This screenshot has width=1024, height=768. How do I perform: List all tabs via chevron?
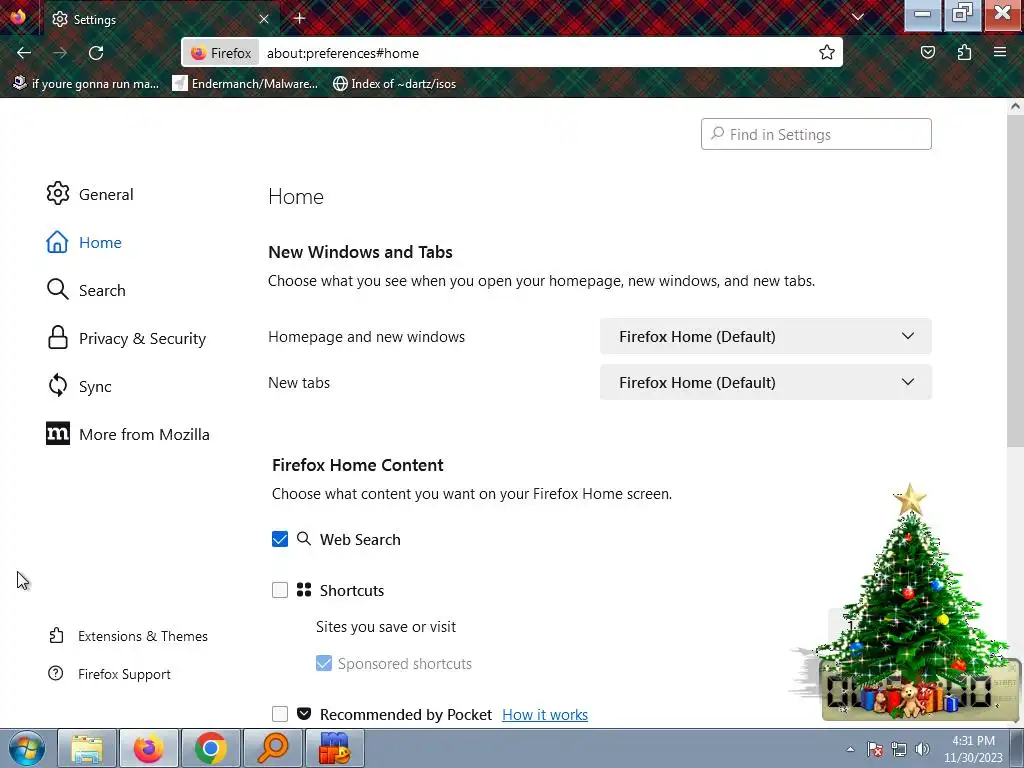click(x=857, y=18)
